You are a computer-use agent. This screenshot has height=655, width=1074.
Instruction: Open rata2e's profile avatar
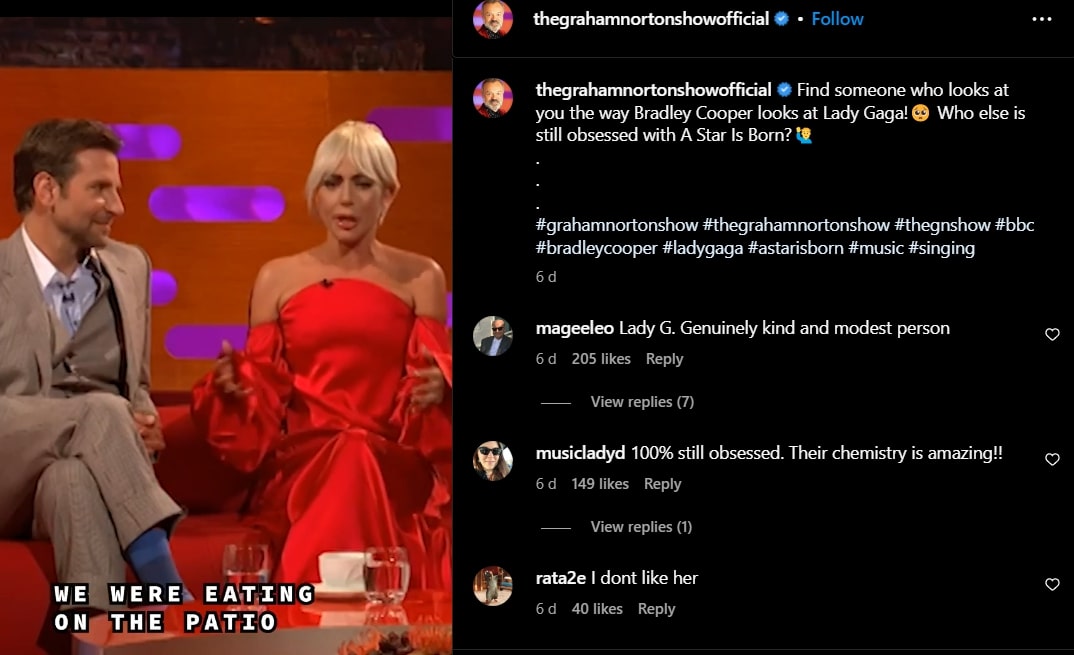pos(492,586)
